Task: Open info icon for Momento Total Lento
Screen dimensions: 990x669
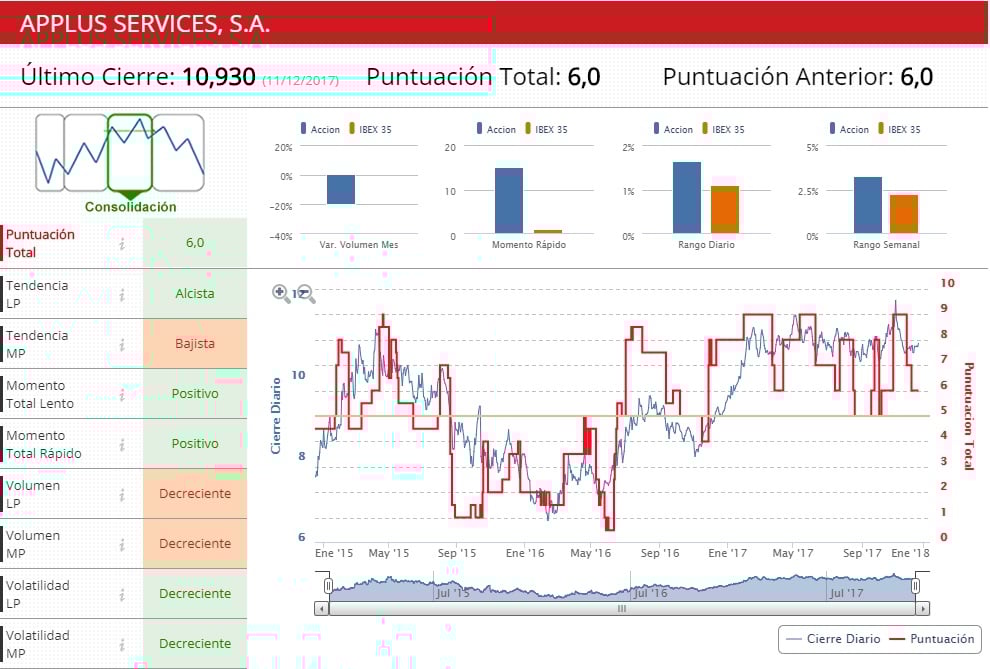Action: tap(122, 394)
